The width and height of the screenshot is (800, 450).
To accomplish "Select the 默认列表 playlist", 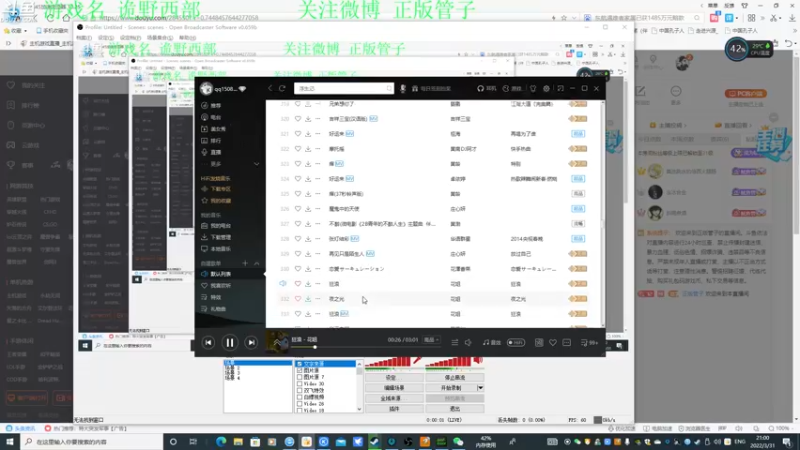I will tap(230, 274).
